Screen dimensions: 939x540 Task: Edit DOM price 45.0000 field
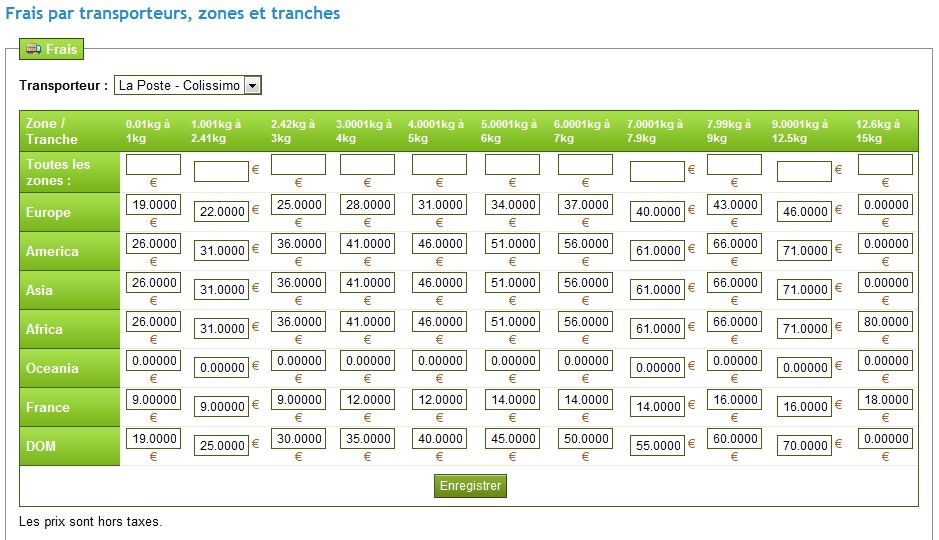(x=512, y=438)
